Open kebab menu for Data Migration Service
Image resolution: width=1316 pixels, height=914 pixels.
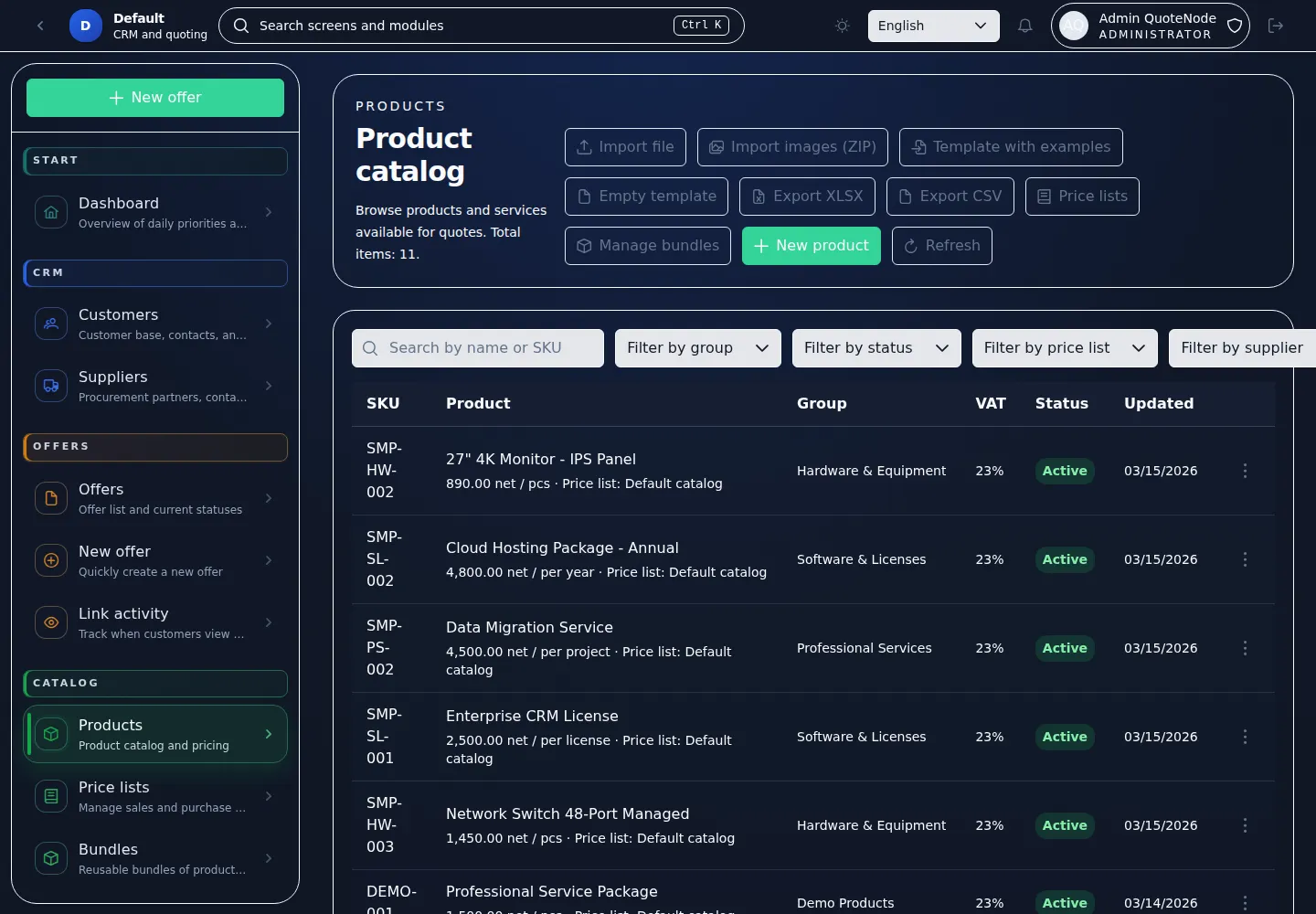click(x=1245, y=648)
